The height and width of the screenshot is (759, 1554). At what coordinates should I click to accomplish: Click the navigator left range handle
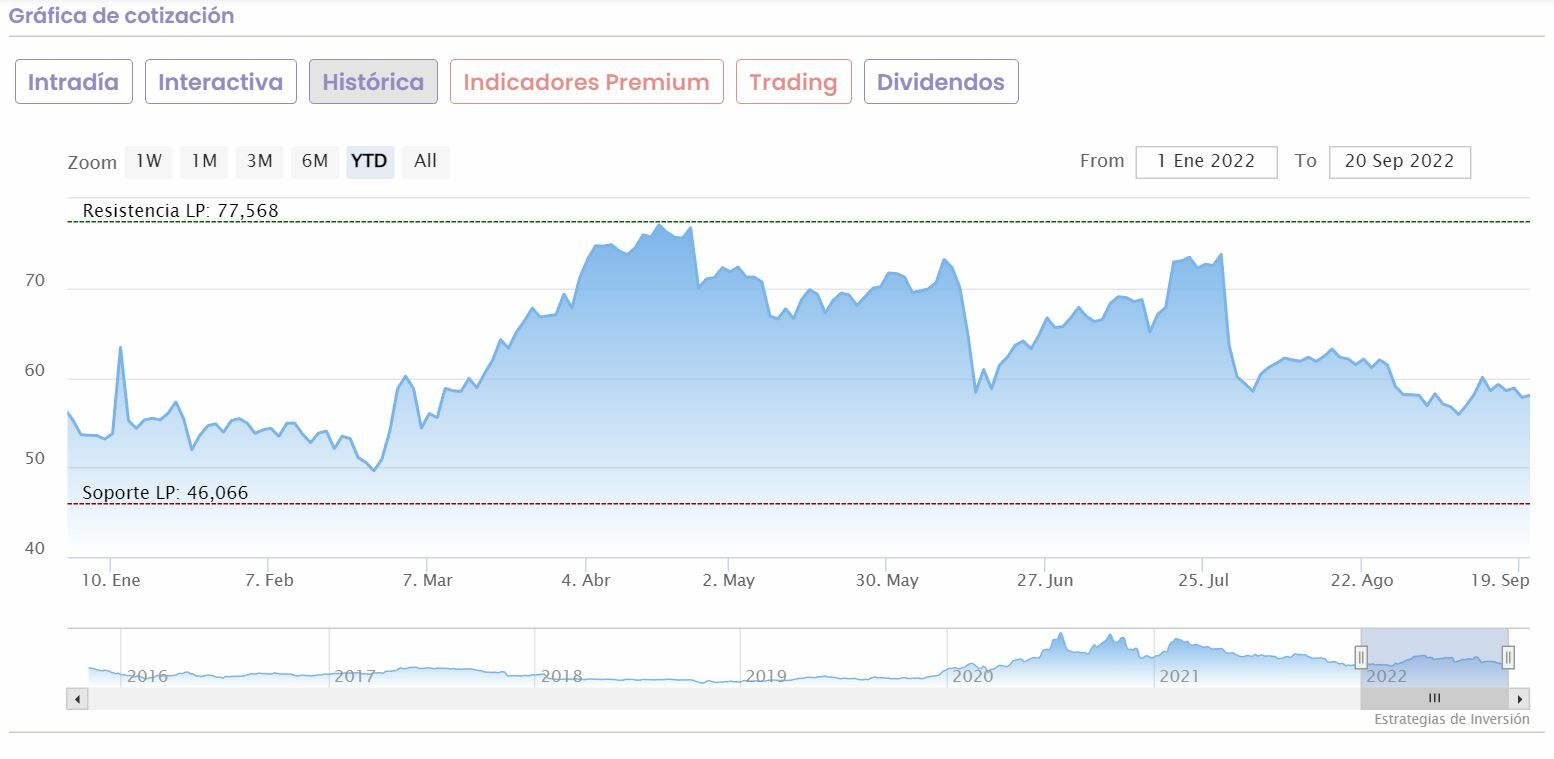click(x=1361, y=657)
